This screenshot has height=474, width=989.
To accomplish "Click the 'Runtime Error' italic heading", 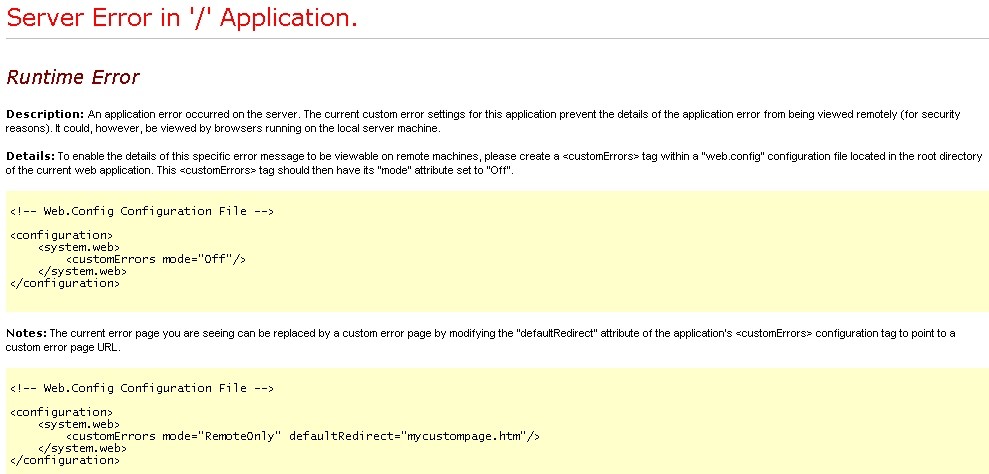I will pos(73,77).
